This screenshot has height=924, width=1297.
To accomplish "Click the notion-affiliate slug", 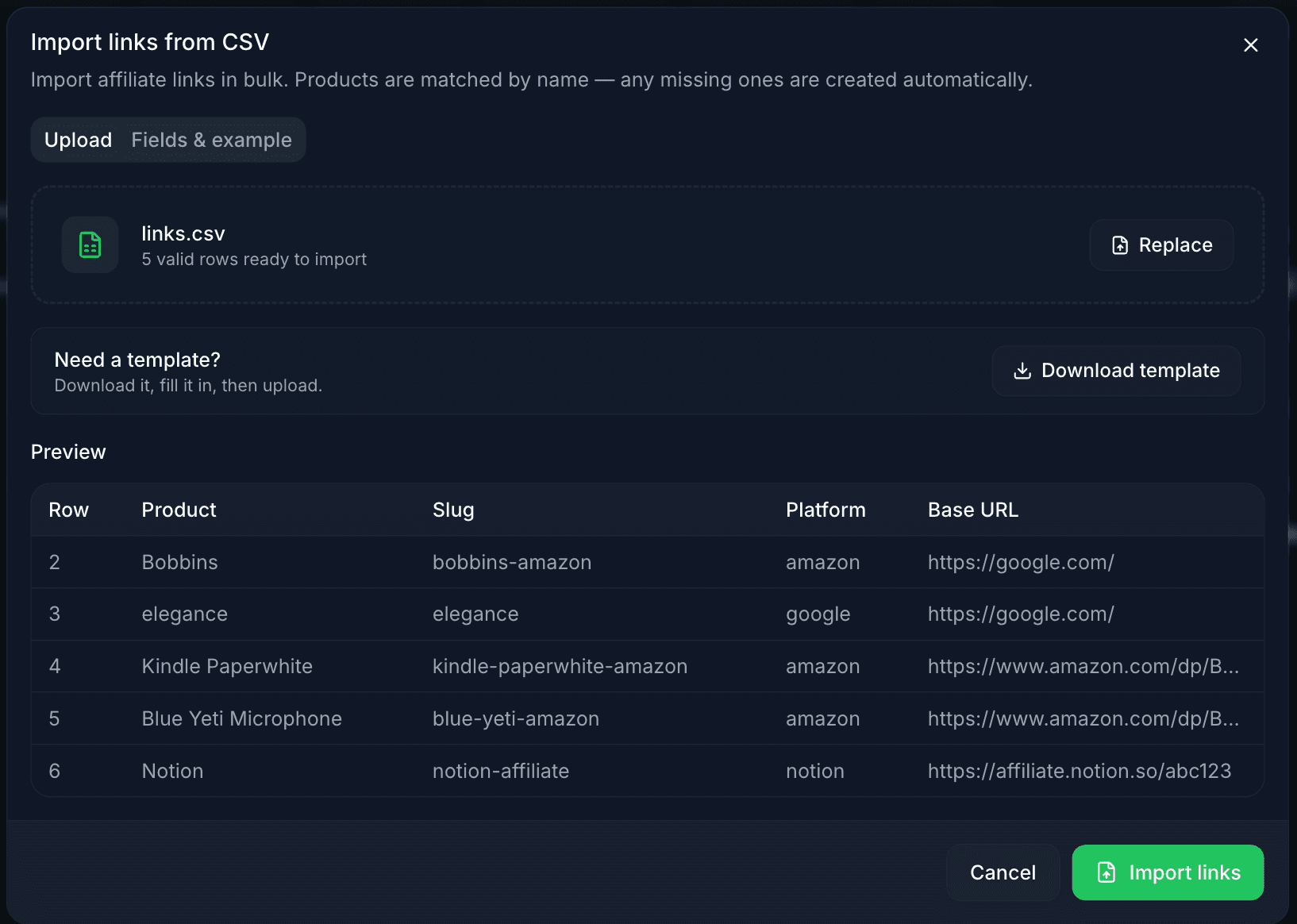I will coord(500,771).
